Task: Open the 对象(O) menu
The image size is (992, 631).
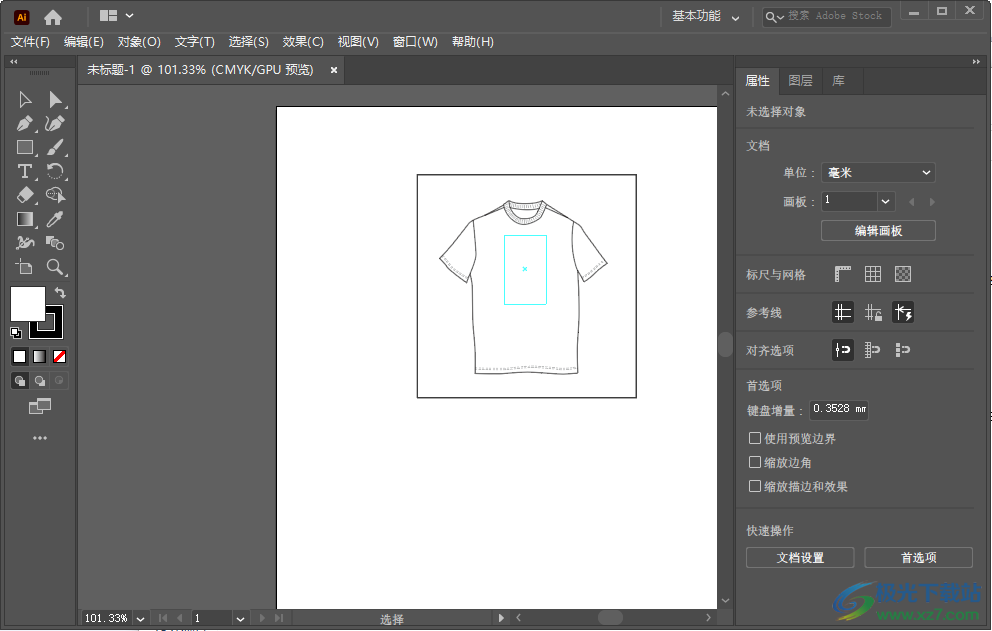Action: (139, 42)
